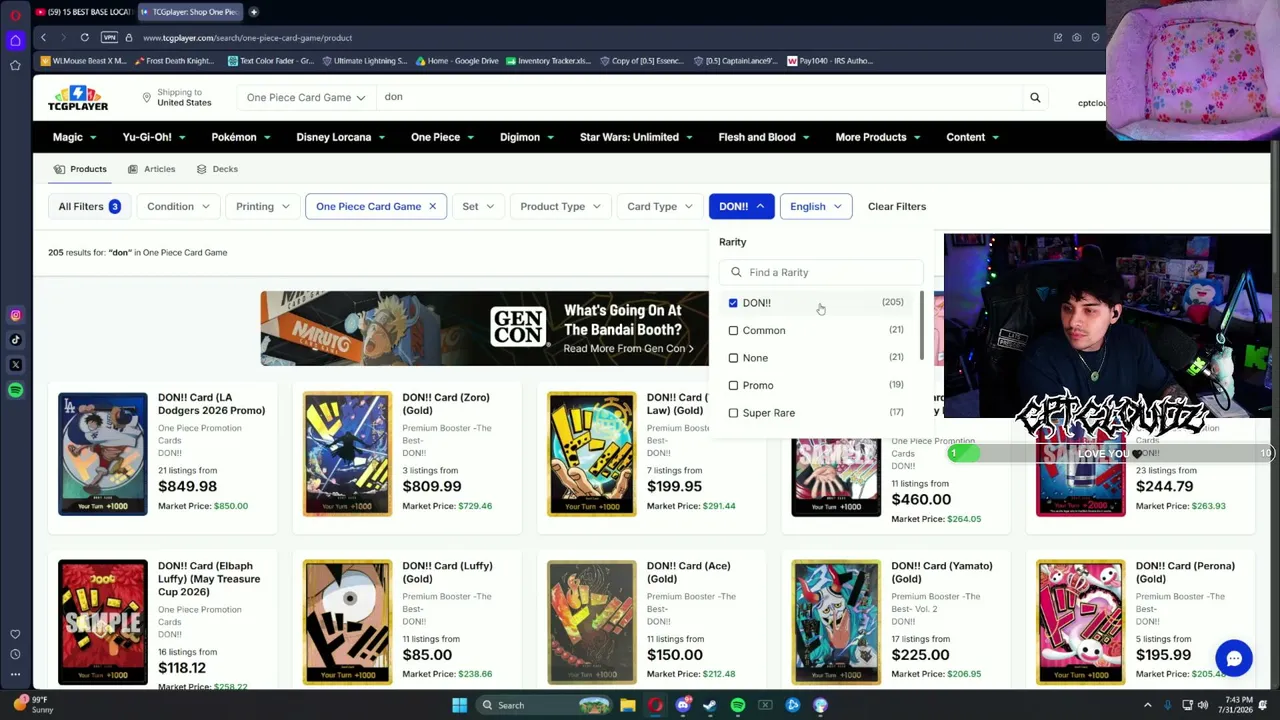Open the Flesh and Blood menu
The height and width of the screenshot is (720, 1280).
click(764, 137)
